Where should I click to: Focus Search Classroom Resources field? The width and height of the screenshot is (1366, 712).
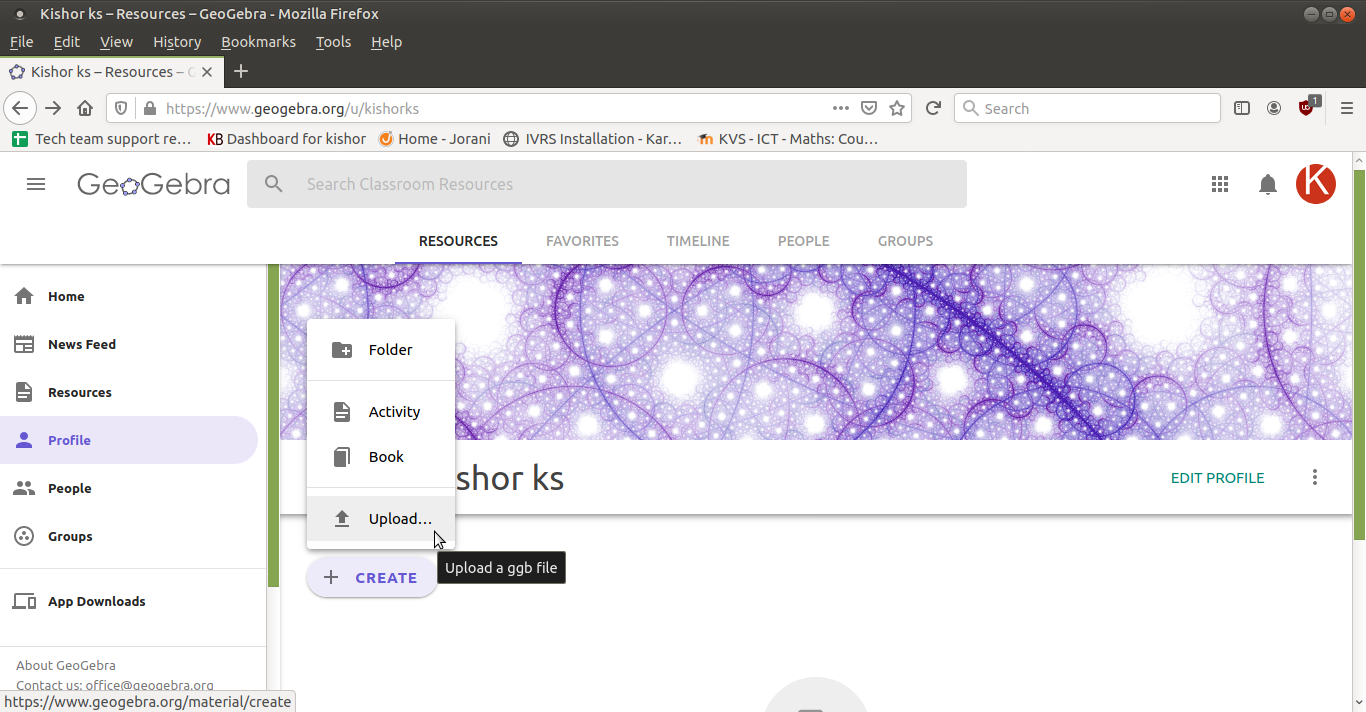(x=607, y=184)
